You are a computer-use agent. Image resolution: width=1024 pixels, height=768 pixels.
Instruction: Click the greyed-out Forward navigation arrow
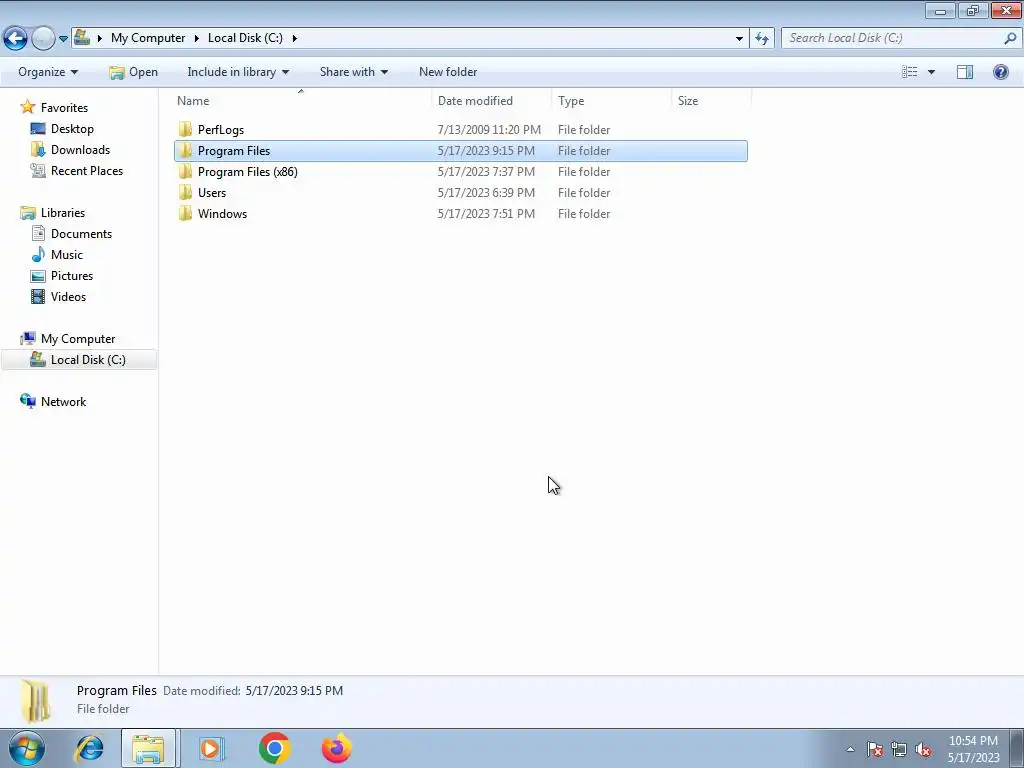(43, 38)
